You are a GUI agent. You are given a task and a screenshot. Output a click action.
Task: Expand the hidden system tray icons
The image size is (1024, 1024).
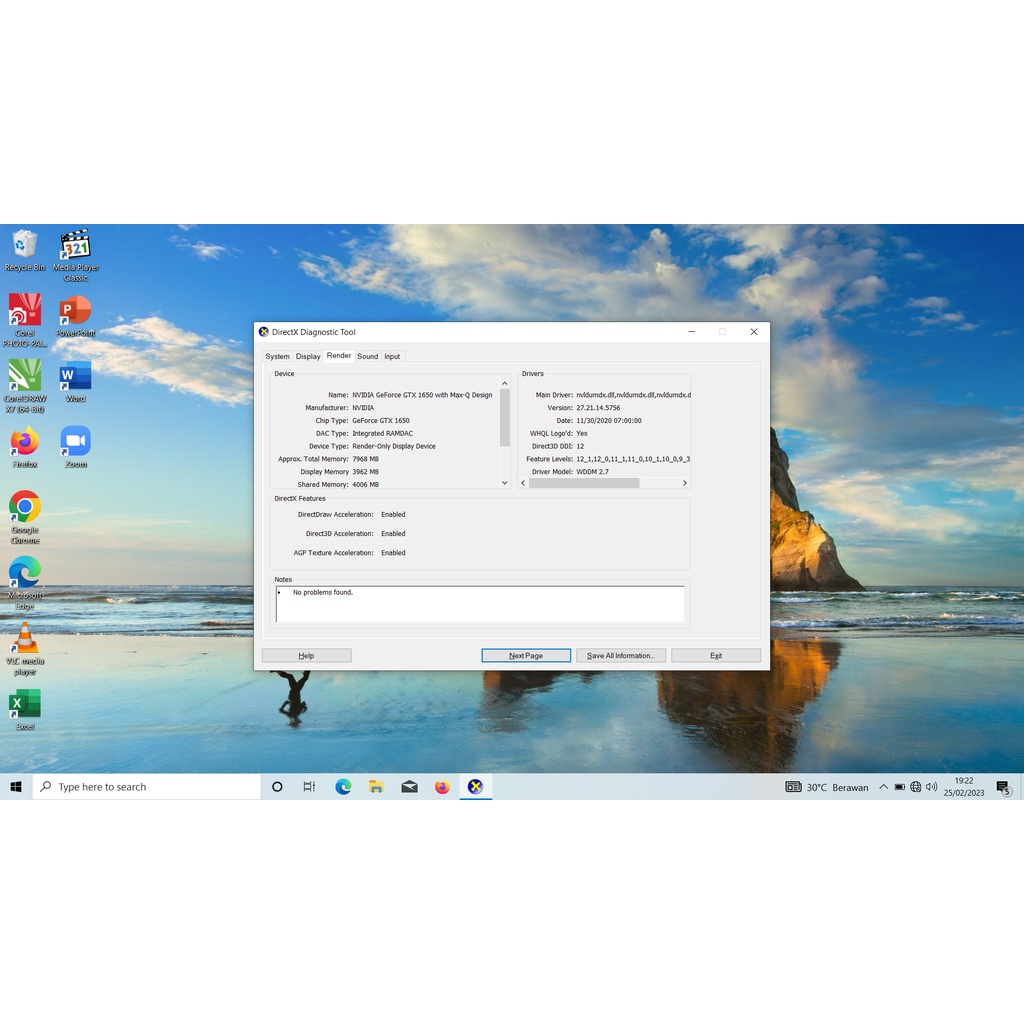tap(883, 787)
